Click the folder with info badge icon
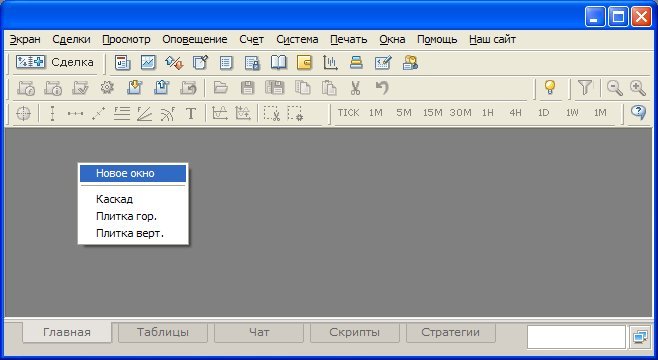Screen dimensions: 658x360 [x=53, y=88]
